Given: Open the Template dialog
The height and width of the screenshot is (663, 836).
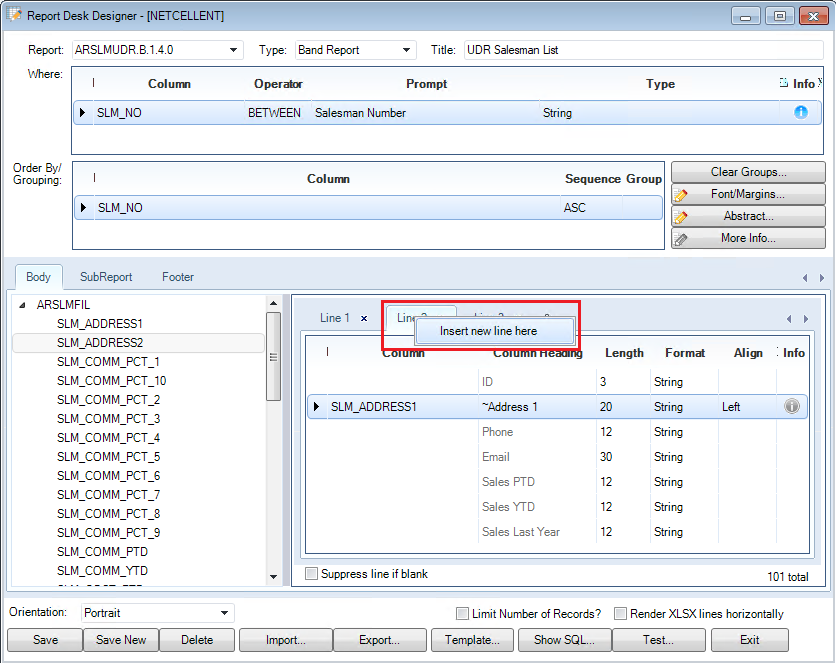Looking at the screenshot, I should click(x=472, y=640).
